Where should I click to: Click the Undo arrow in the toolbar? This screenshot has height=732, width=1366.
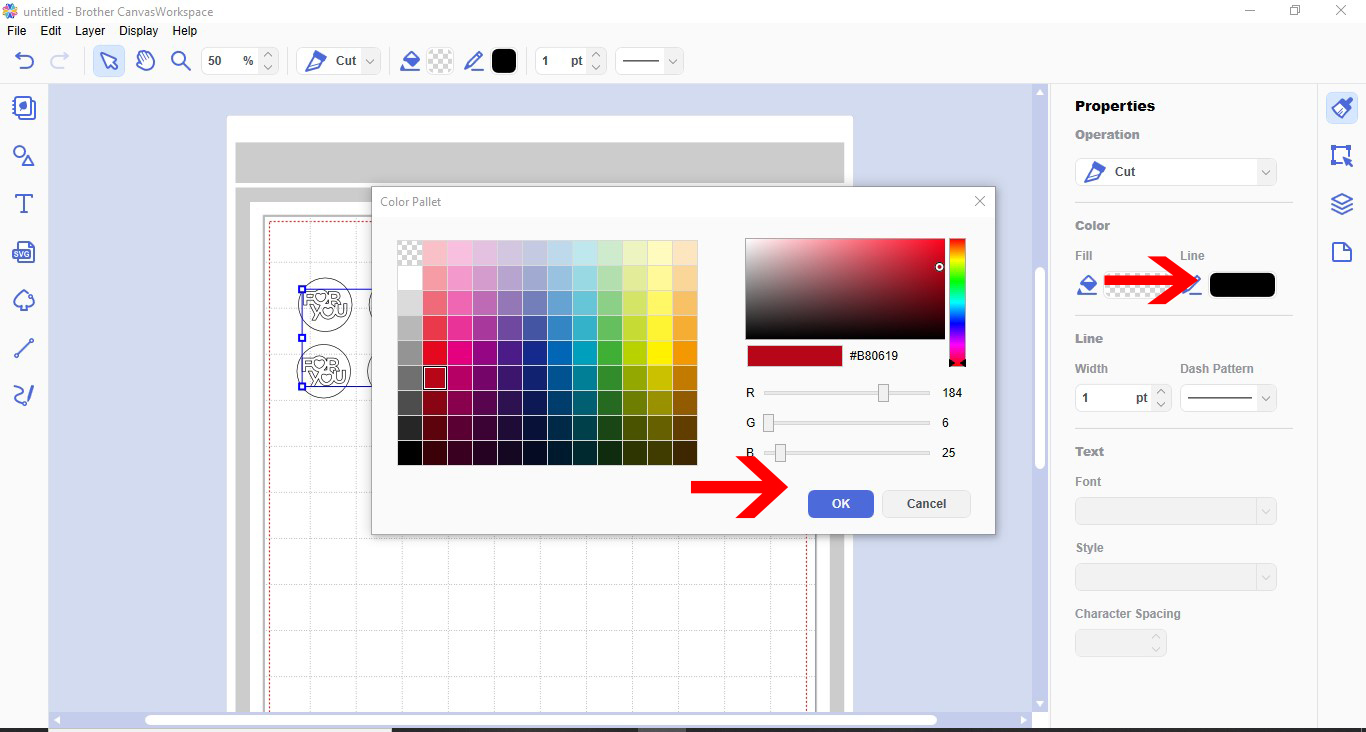point(25,61)
